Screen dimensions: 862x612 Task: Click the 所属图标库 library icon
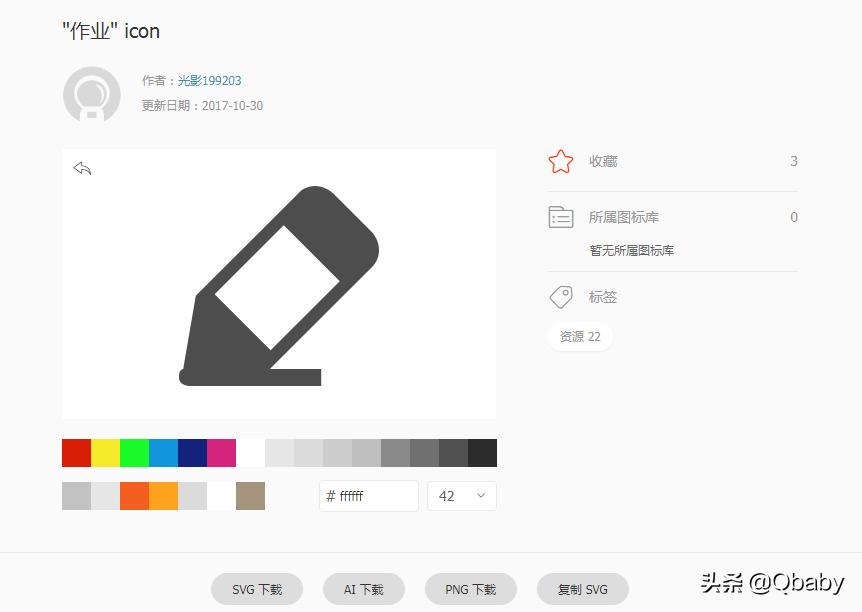560,216
